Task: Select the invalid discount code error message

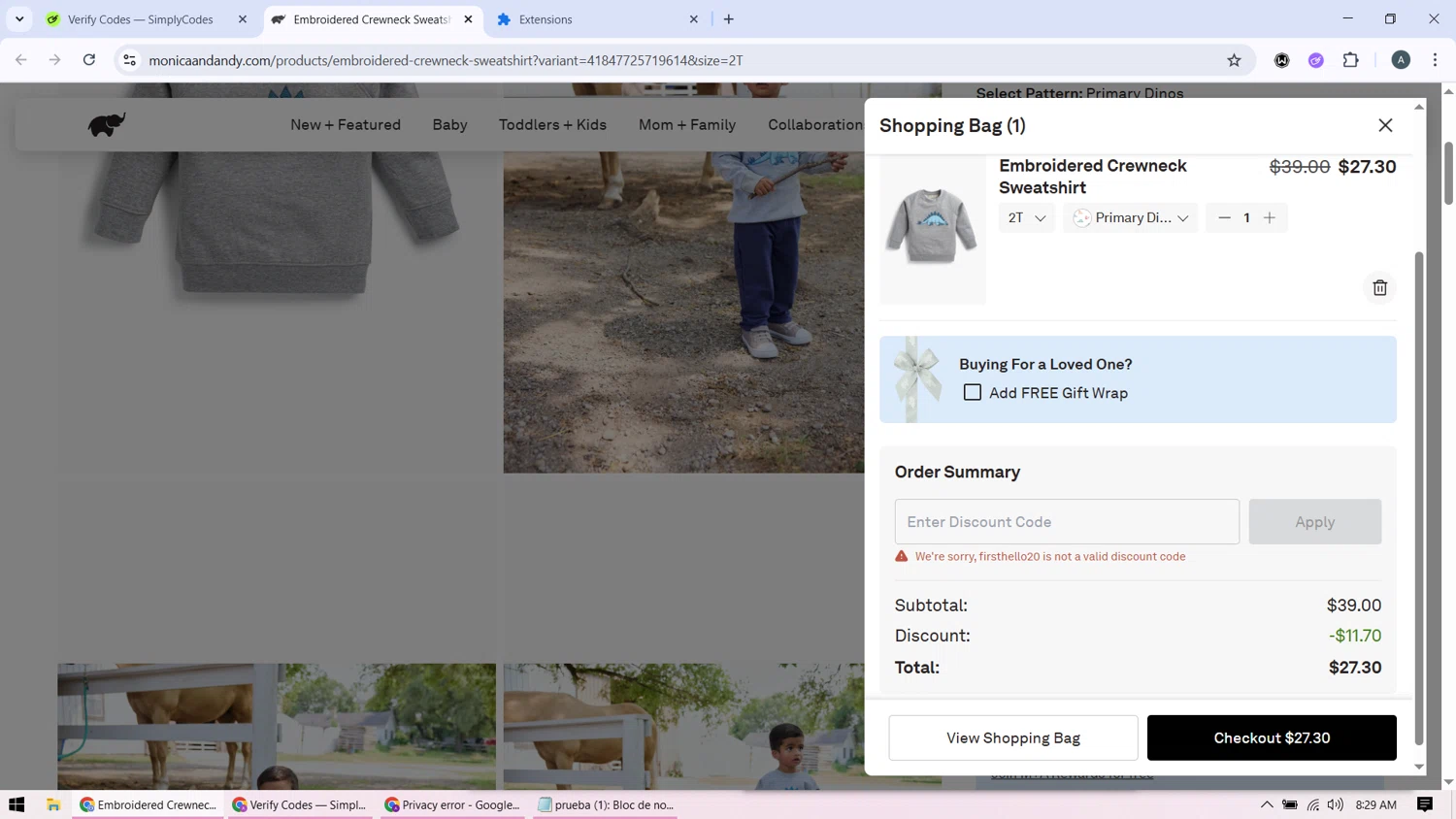Action: coord(1050,556)
